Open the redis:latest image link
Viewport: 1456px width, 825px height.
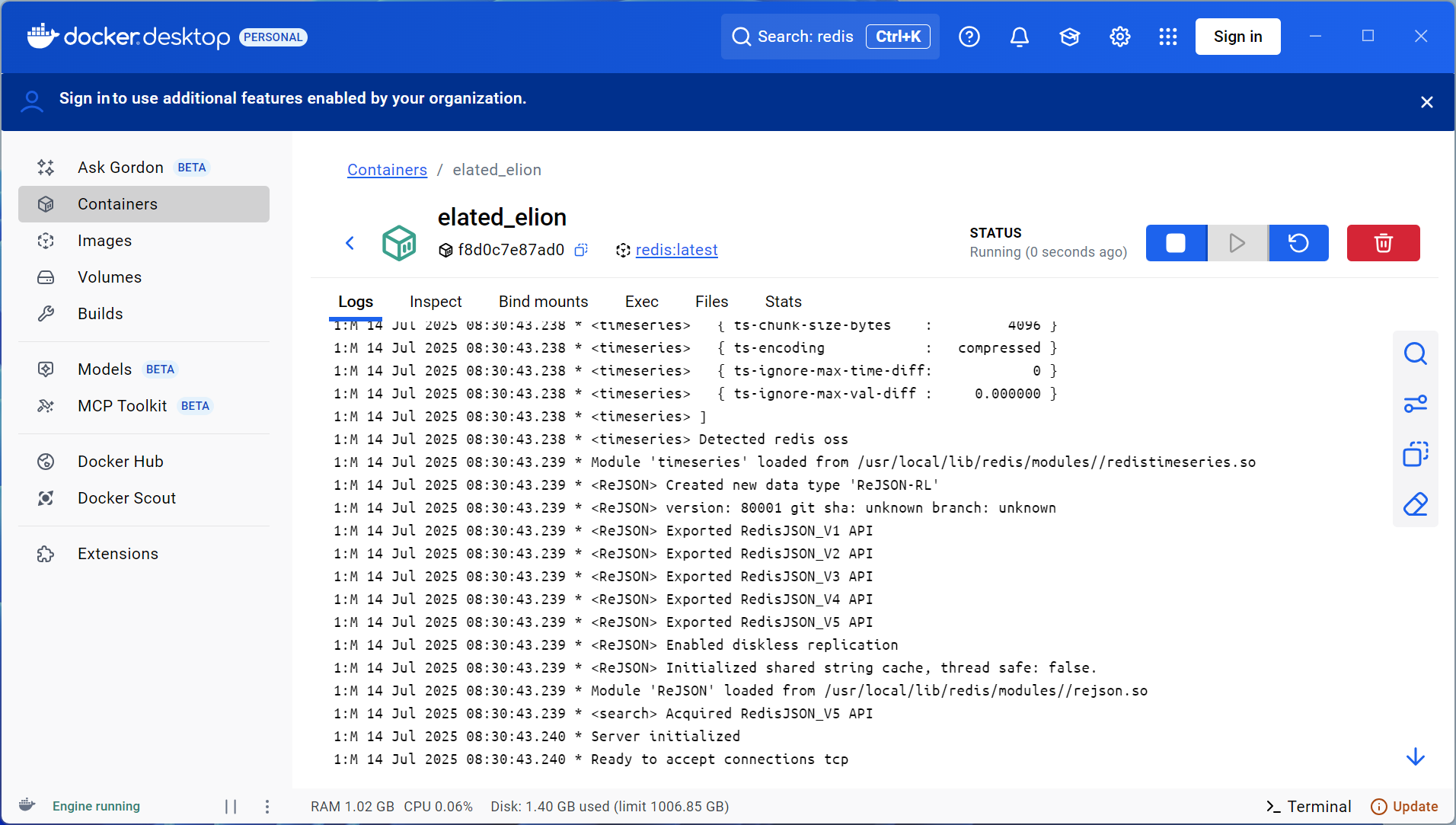(677, 250)
